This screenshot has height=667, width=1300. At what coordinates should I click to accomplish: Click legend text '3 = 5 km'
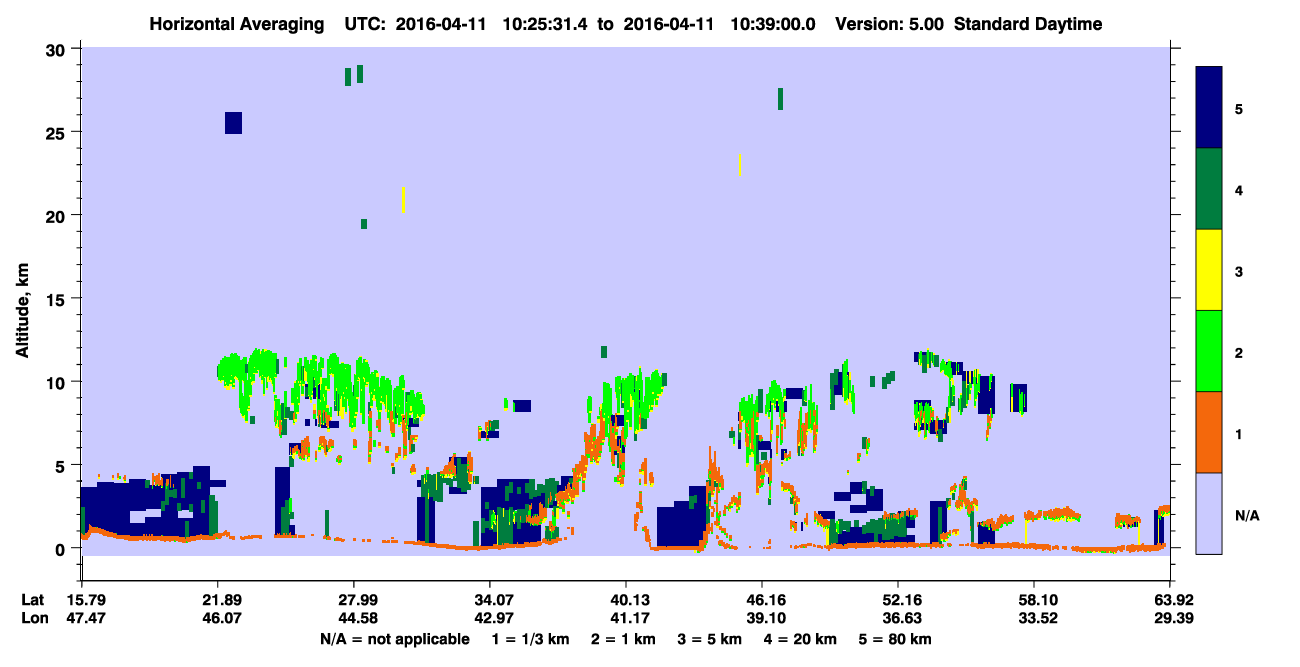(708, 639)
